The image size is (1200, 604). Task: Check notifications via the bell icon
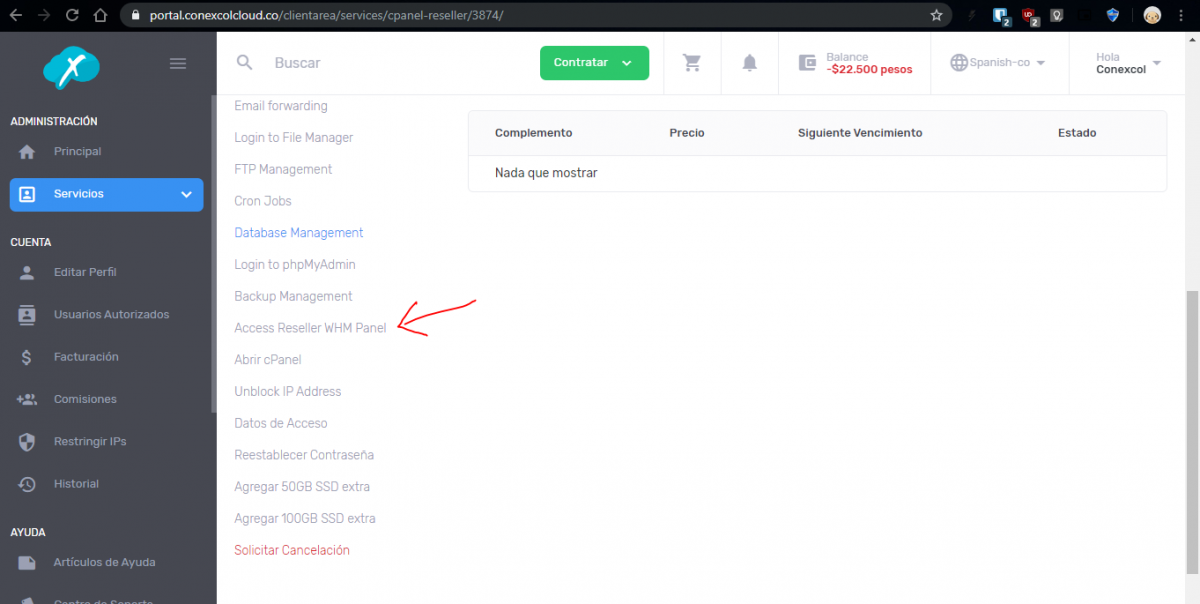click(x=750, y=62)
